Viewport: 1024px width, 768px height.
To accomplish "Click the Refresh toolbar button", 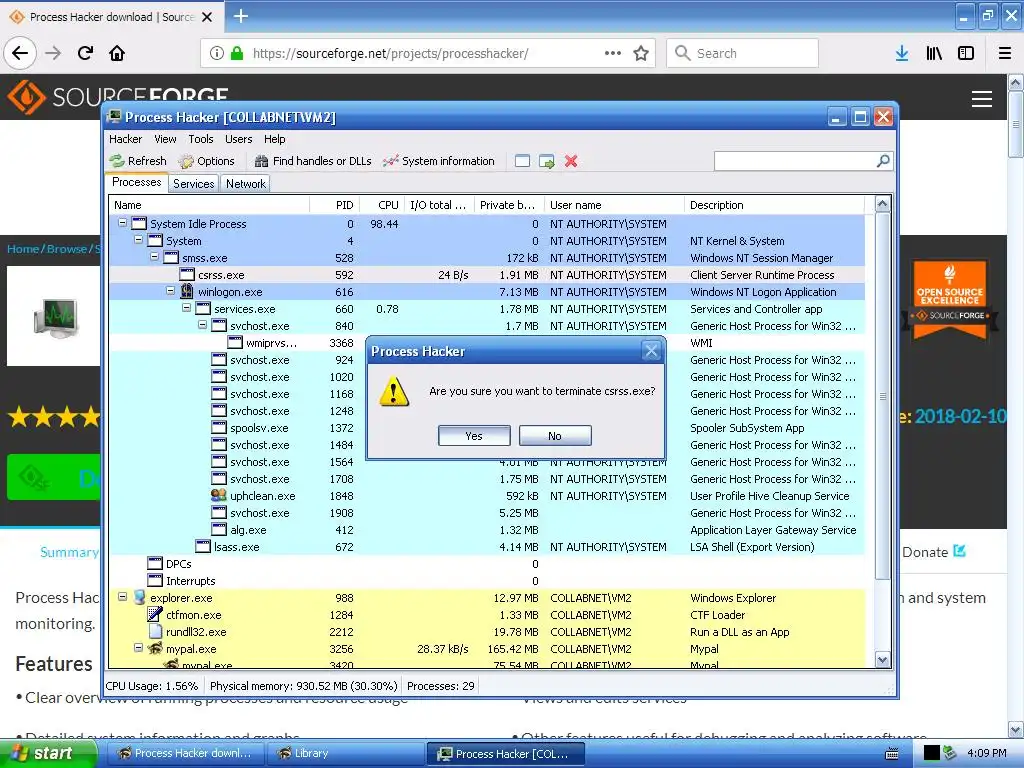I will 138,161.
